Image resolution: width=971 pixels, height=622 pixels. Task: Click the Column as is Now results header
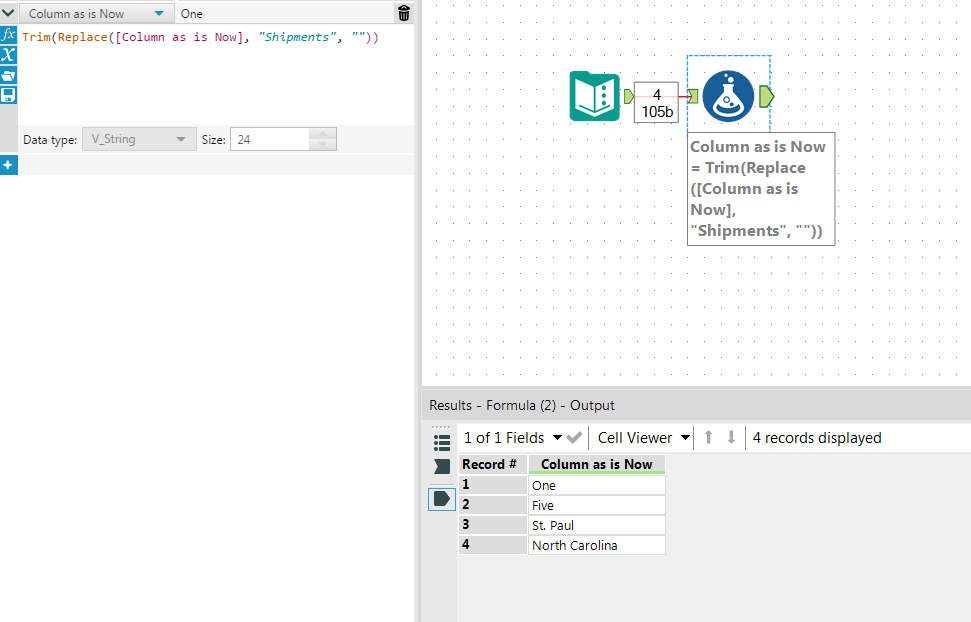click(x=596, y=465)
